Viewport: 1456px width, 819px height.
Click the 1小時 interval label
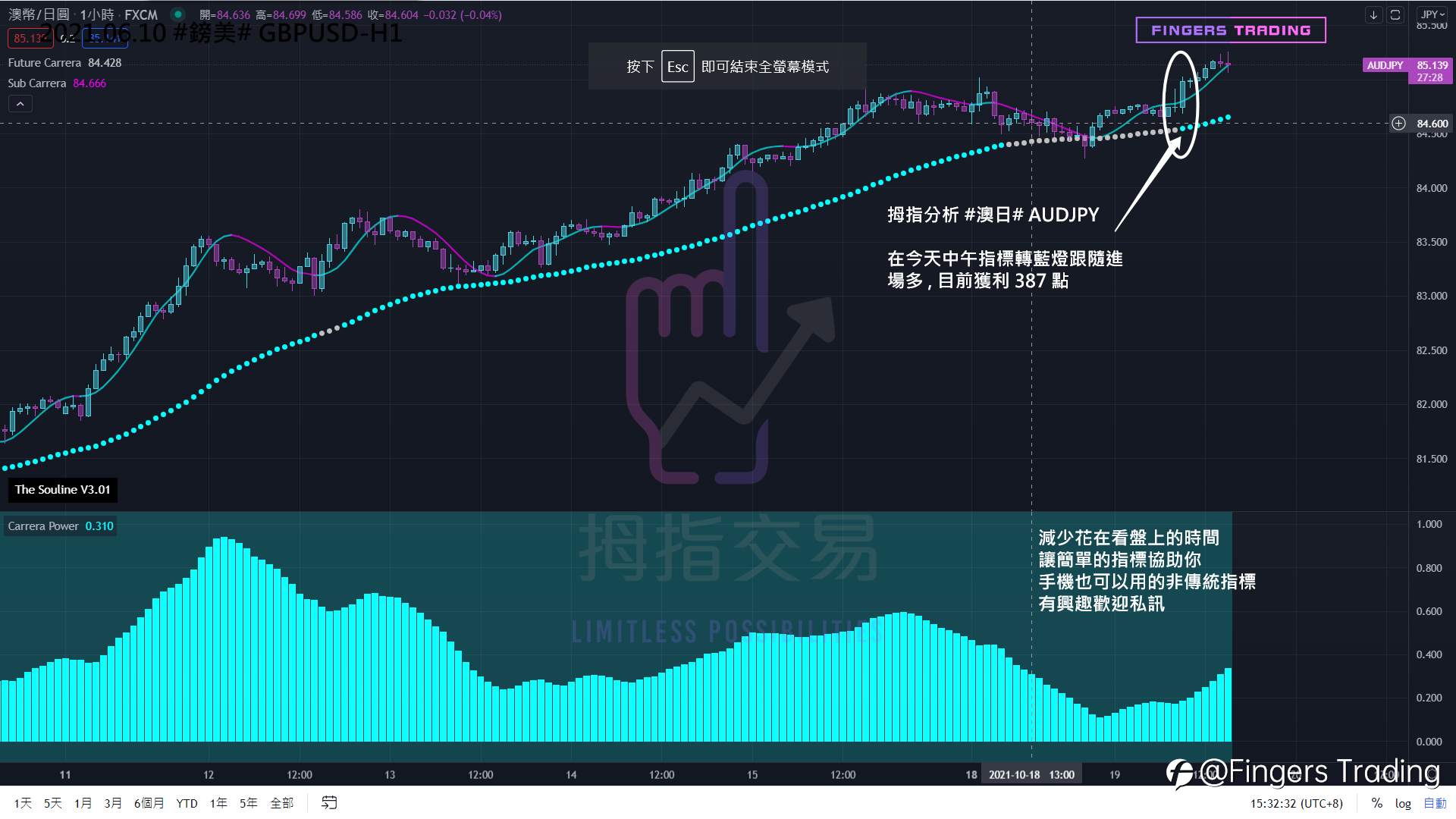(97, 14)
